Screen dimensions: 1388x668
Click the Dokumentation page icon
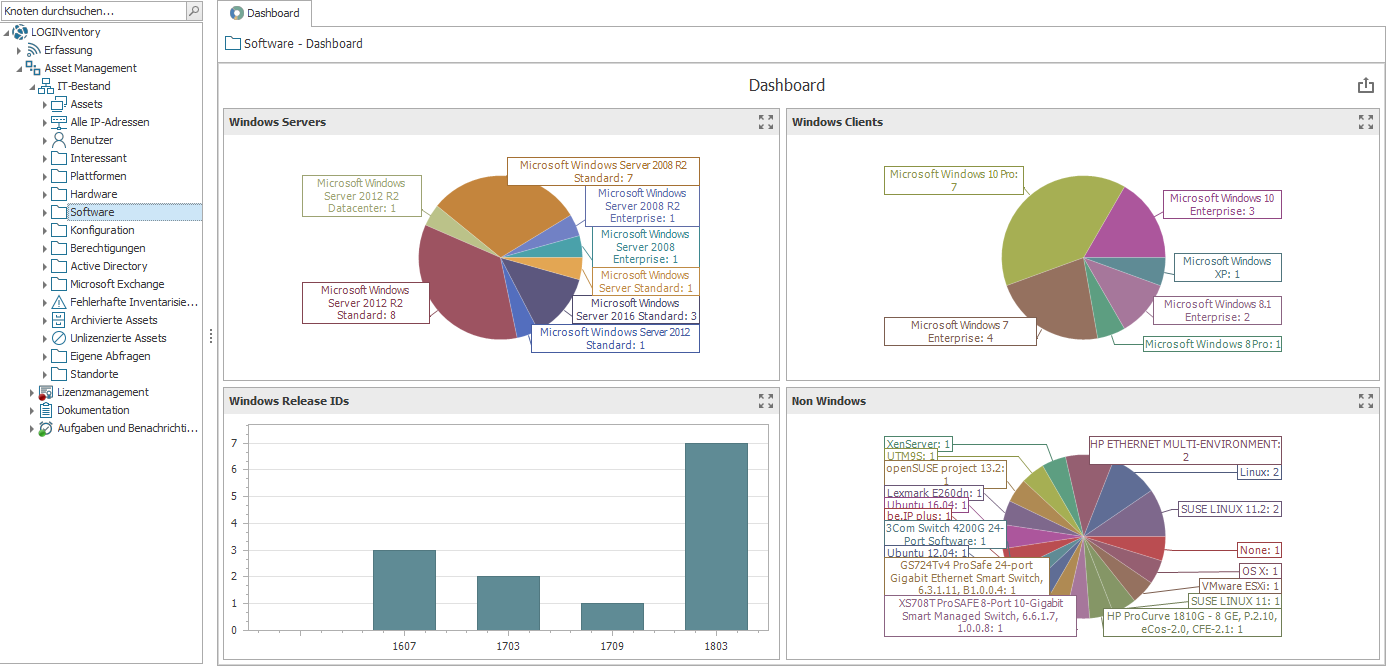[x=46, y=410]
